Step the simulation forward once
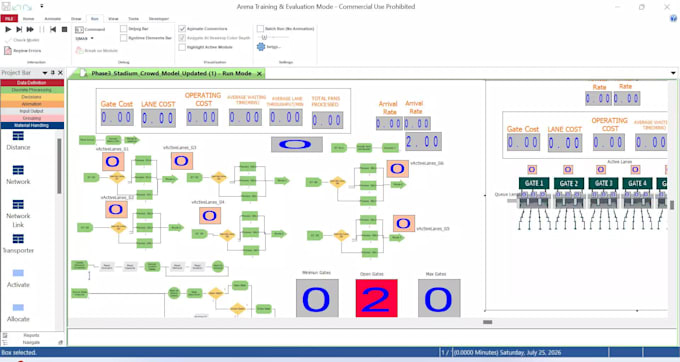The image size is (680, 362). pos(19,29)
